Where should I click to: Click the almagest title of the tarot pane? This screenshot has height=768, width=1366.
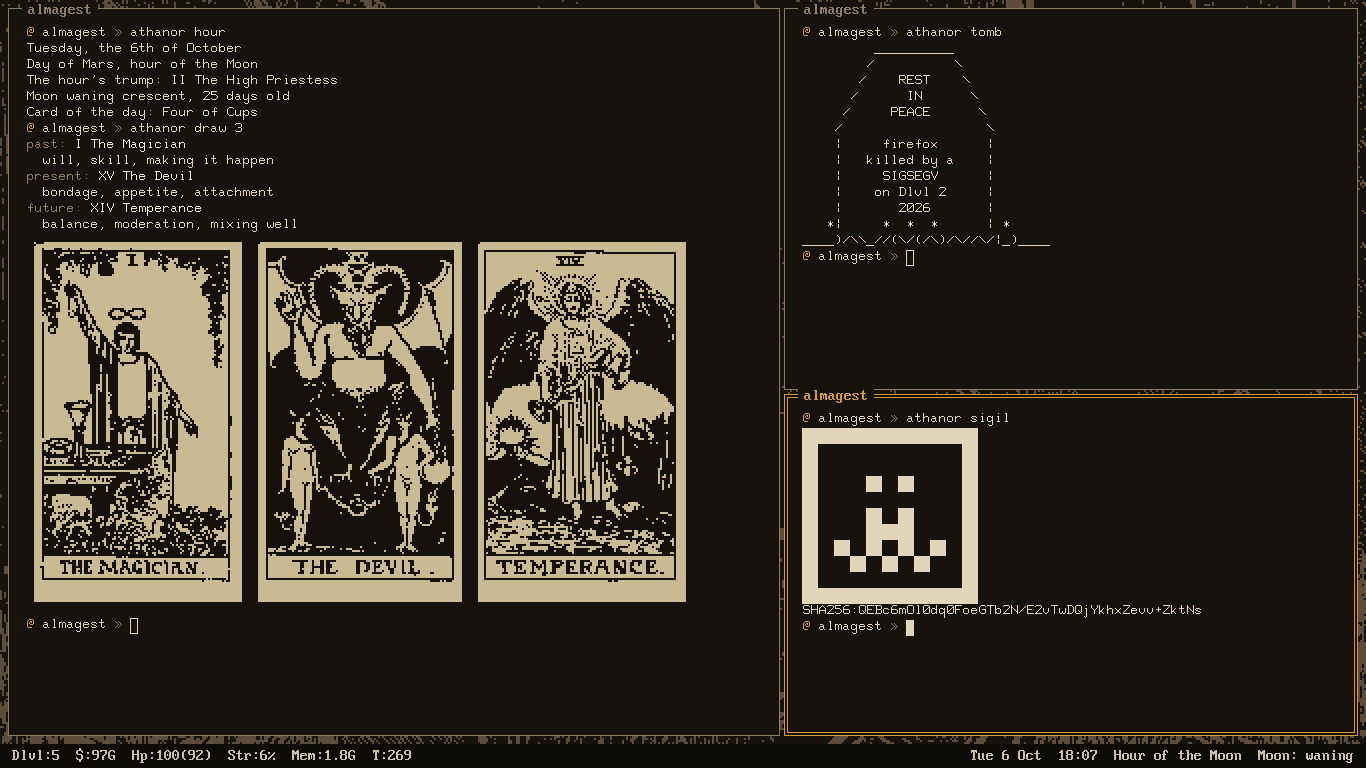(59, 10)
